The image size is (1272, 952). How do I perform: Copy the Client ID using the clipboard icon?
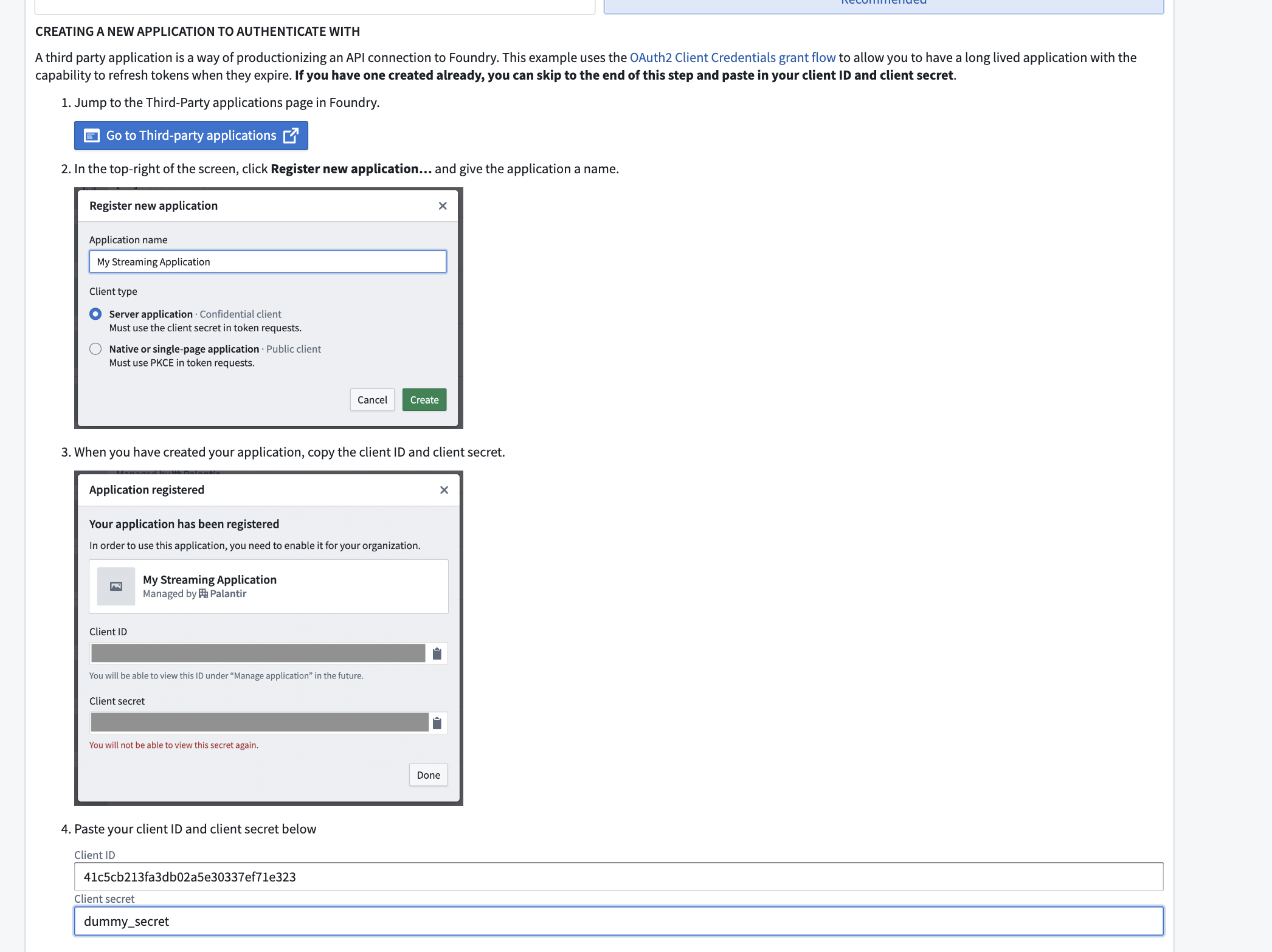[x=436, y=653]
